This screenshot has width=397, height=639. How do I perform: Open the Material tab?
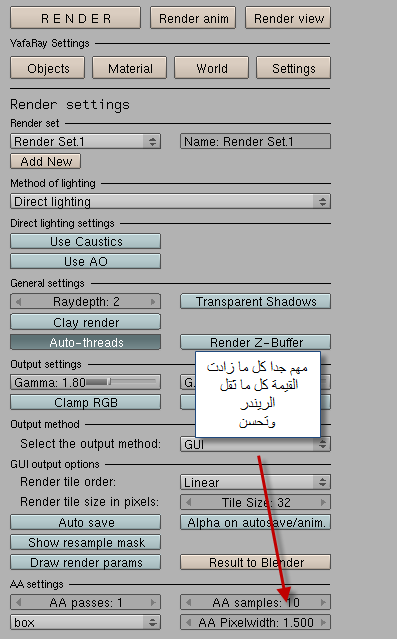(130, 68)
